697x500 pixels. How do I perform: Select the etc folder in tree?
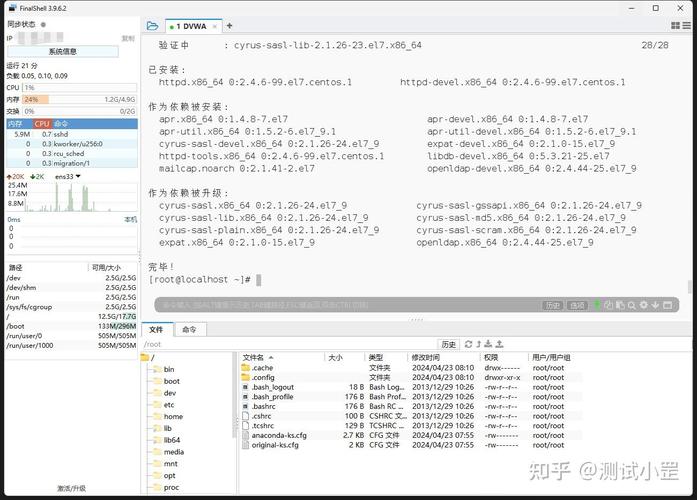[164, 405]
